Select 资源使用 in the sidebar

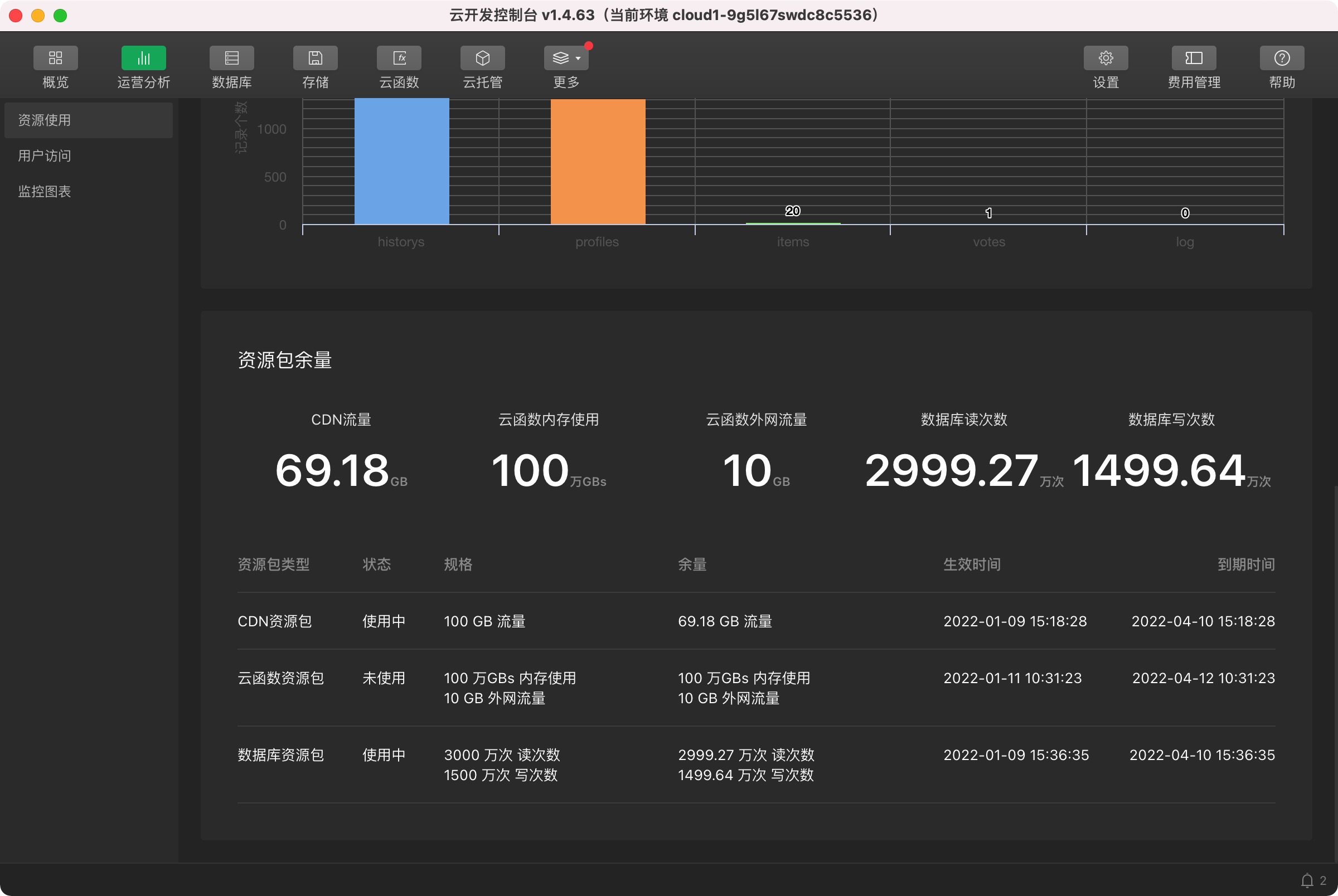tap(89, 120)
